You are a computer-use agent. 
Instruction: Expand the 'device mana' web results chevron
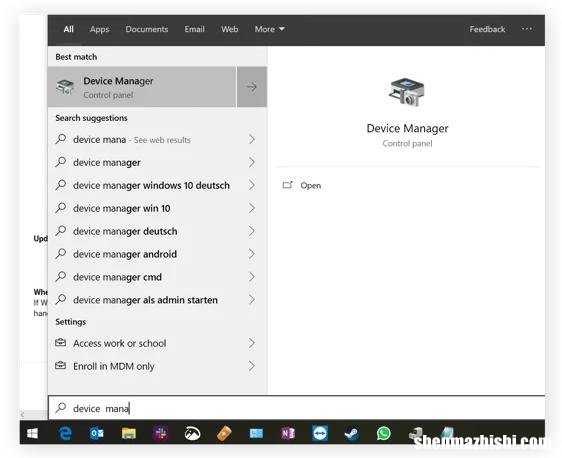pos(252,139)
